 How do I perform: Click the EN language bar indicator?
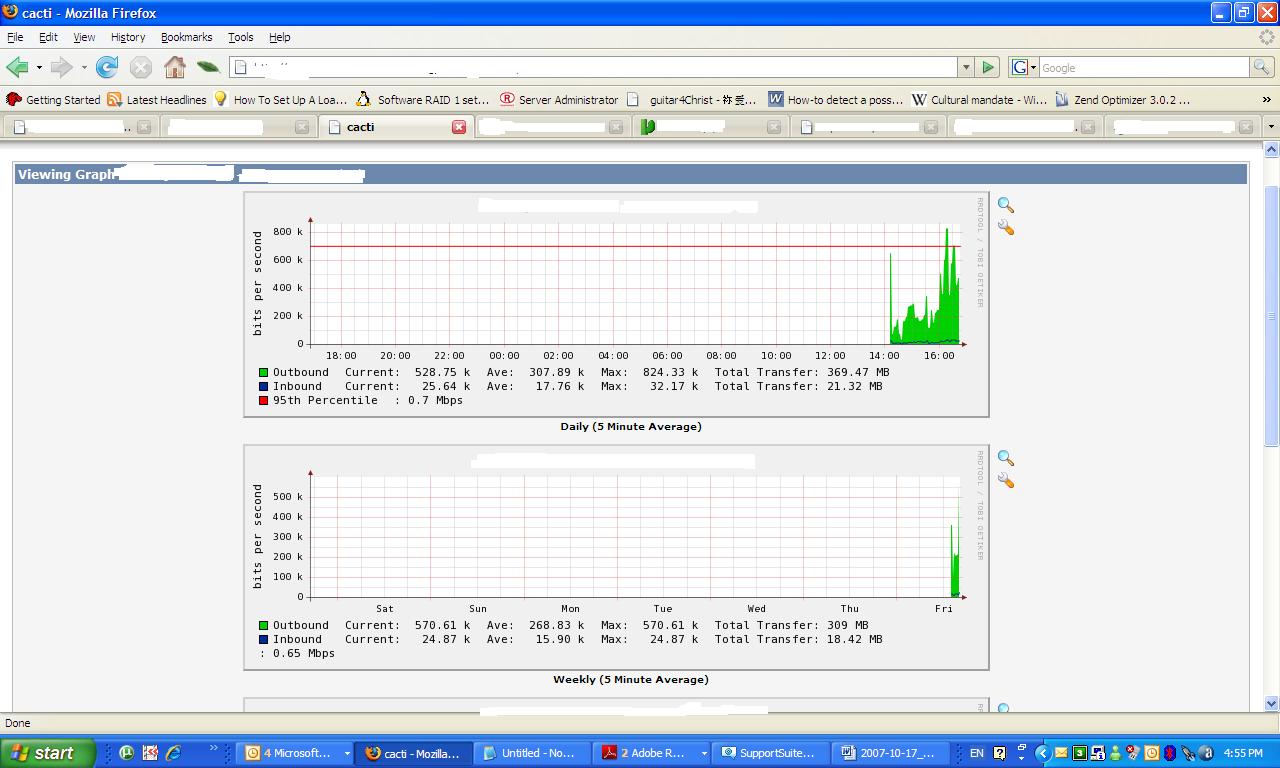click(976, 753)
